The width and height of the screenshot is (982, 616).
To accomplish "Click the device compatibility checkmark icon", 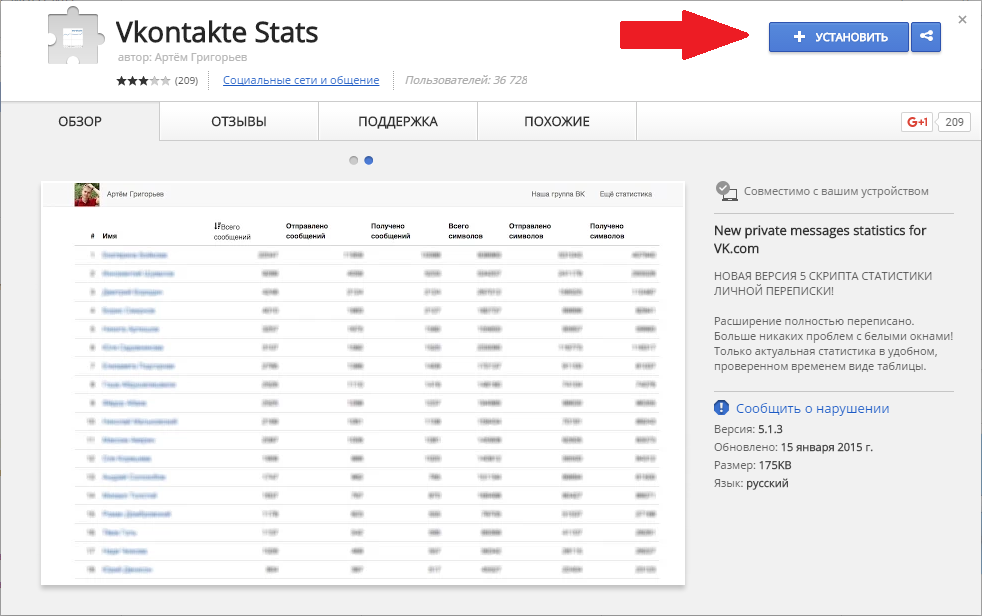I will [726, 191].
